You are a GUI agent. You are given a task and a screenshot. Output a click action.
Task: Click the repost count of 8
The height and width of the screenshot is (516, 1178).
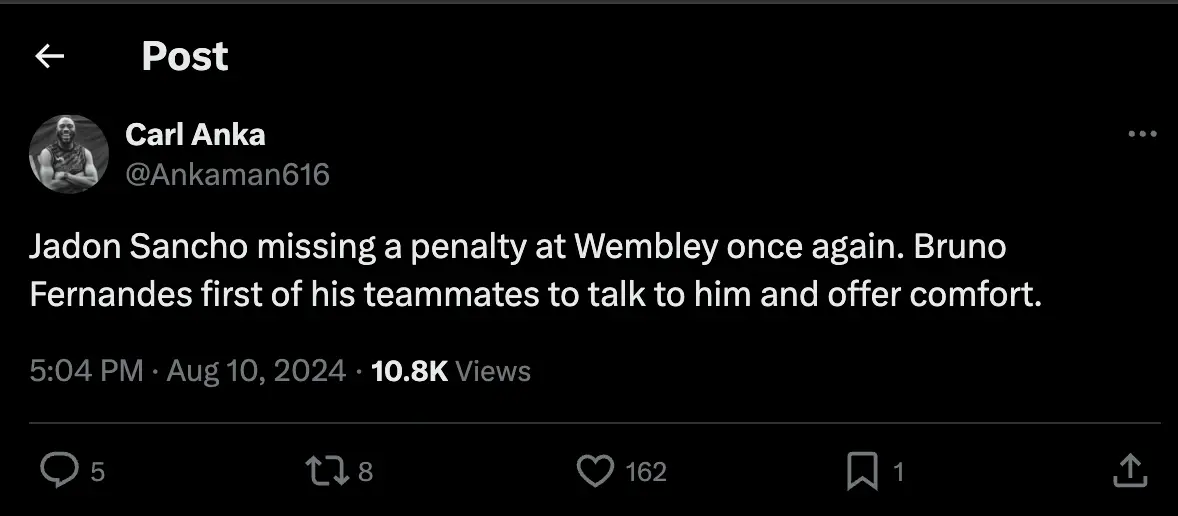365,471
